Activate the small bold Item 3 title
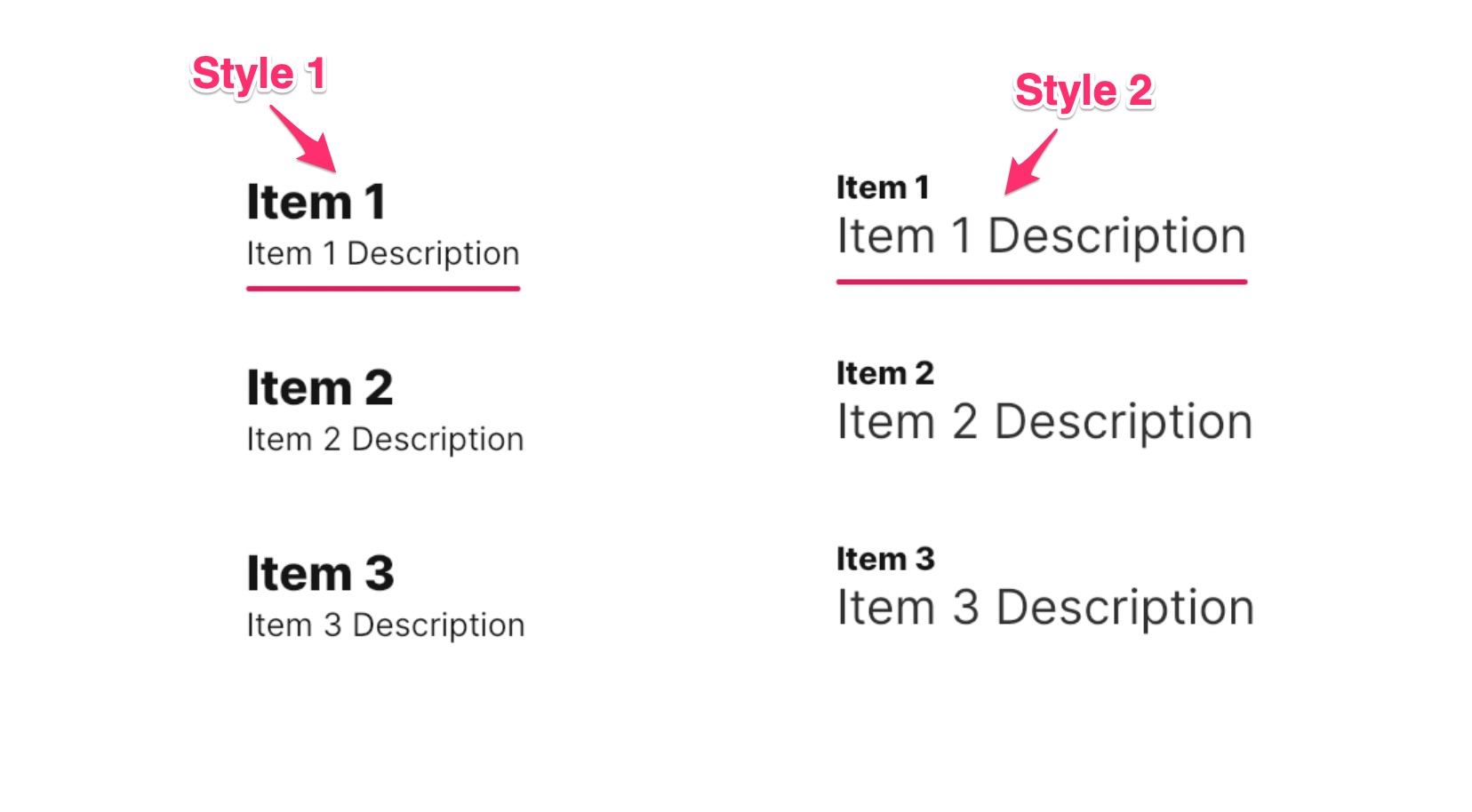 pyautogui.click(x=885, y=559)
